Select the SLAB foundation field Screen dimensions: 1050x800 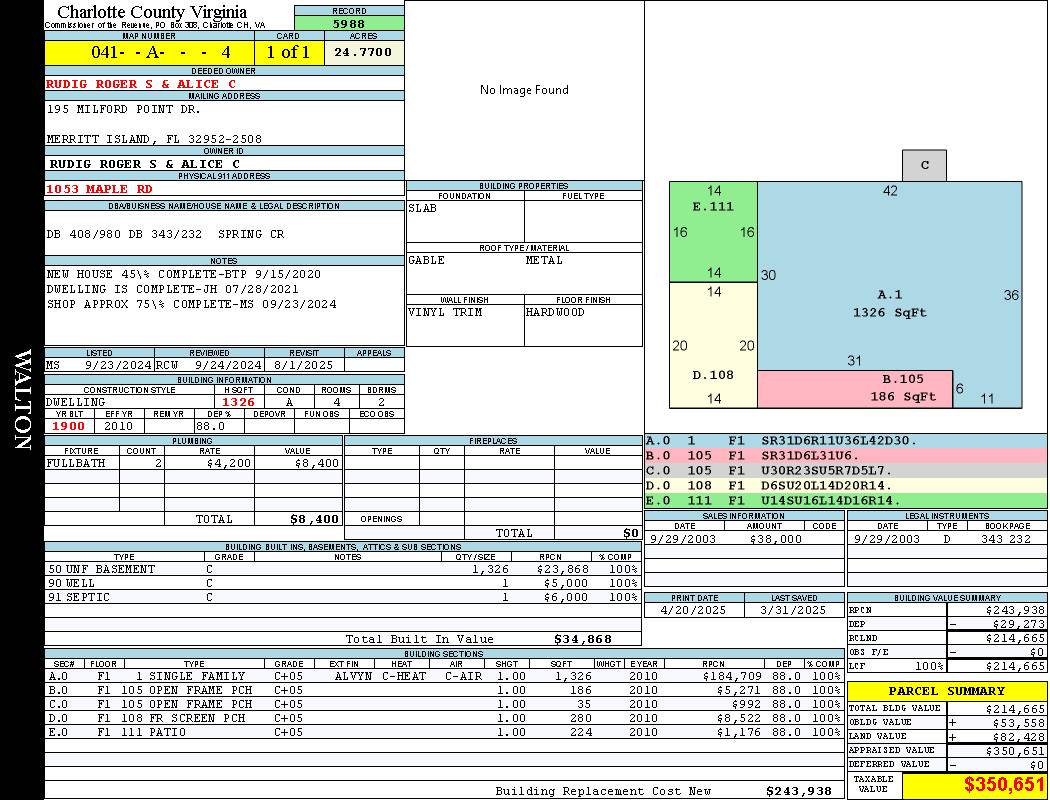[465, 221]
